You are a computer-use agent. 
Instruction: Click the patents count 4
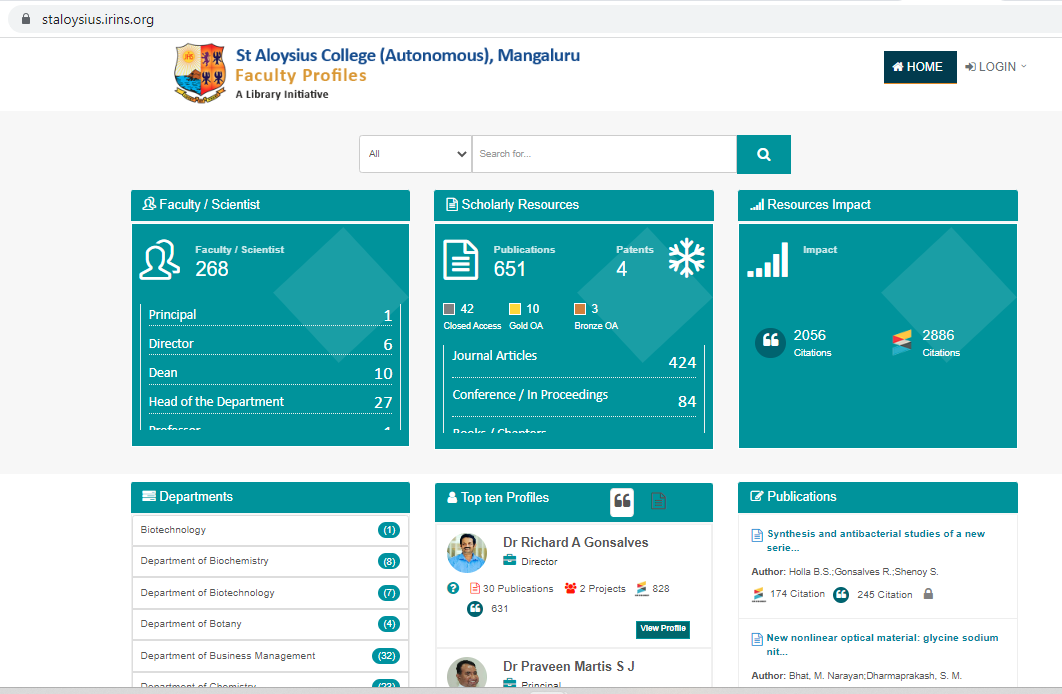point(622,269)
